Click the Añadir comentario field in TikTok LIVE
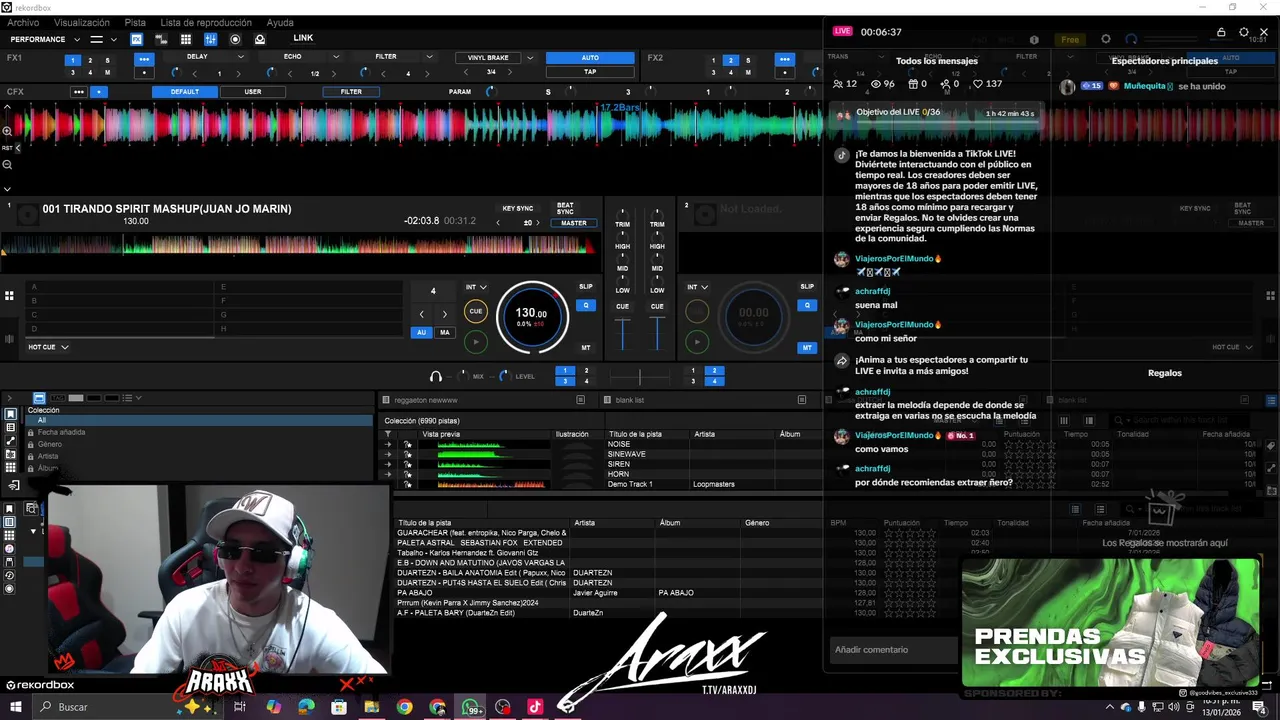 point(892,650)
